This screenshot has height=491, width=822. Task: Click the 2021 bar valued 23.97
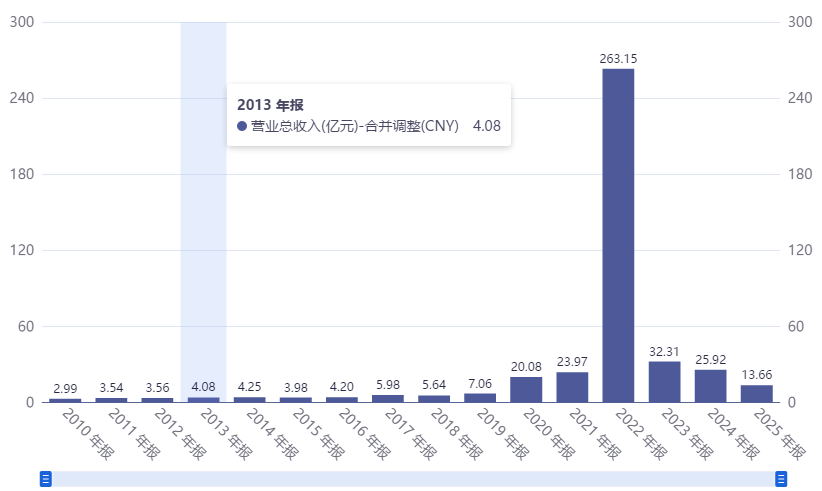(x=572, y=387)
